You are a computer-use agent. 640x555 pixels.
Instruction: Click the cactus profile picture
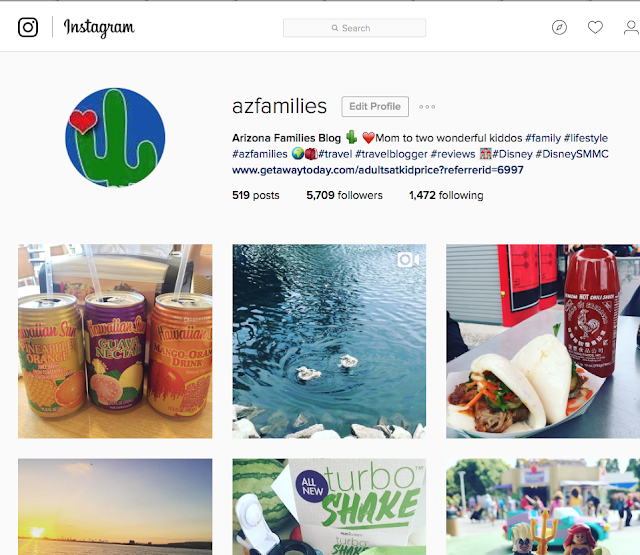click(x=115, y=138)
